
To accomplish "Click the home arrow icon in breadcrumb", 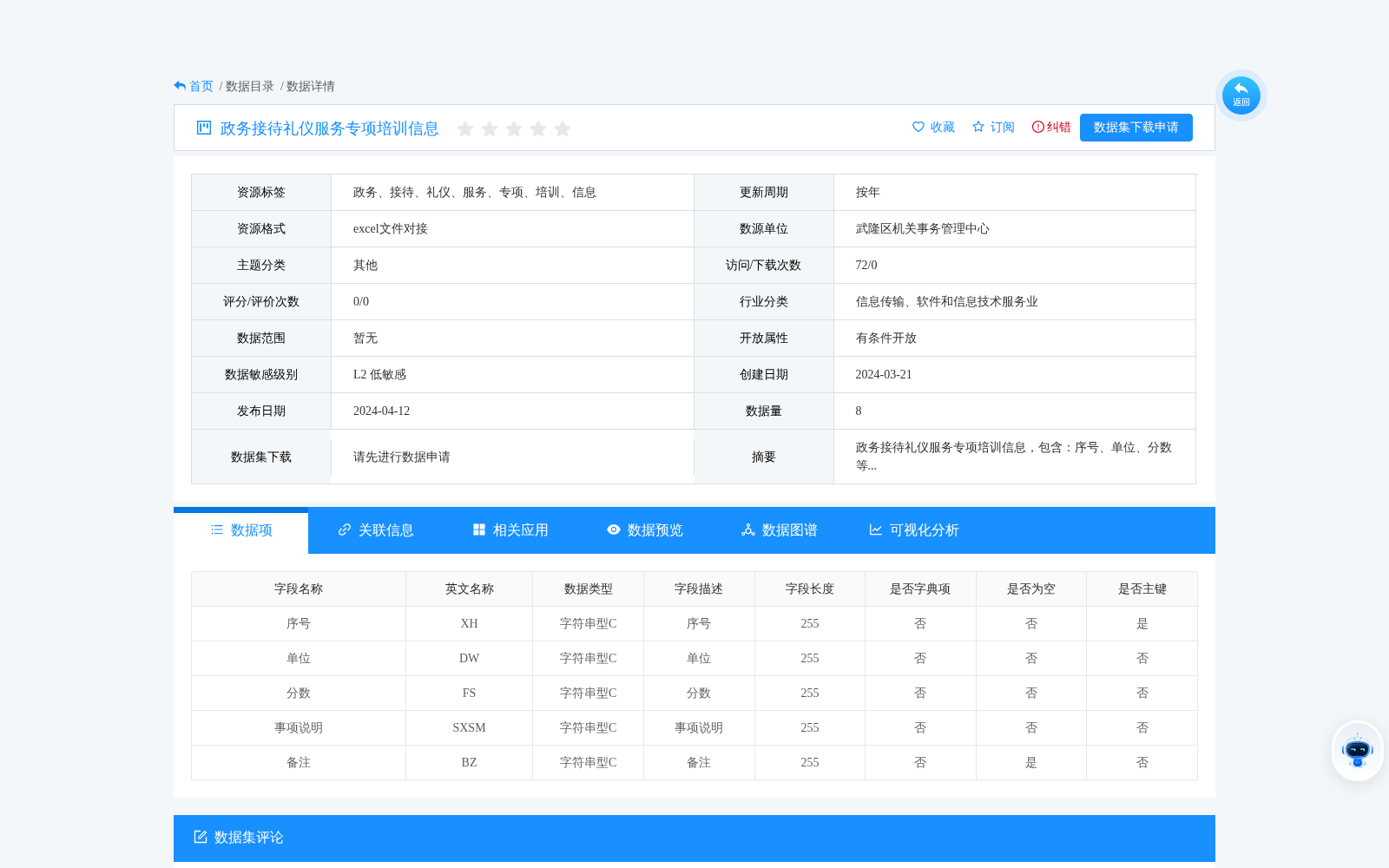I will [x=180, y=86].
